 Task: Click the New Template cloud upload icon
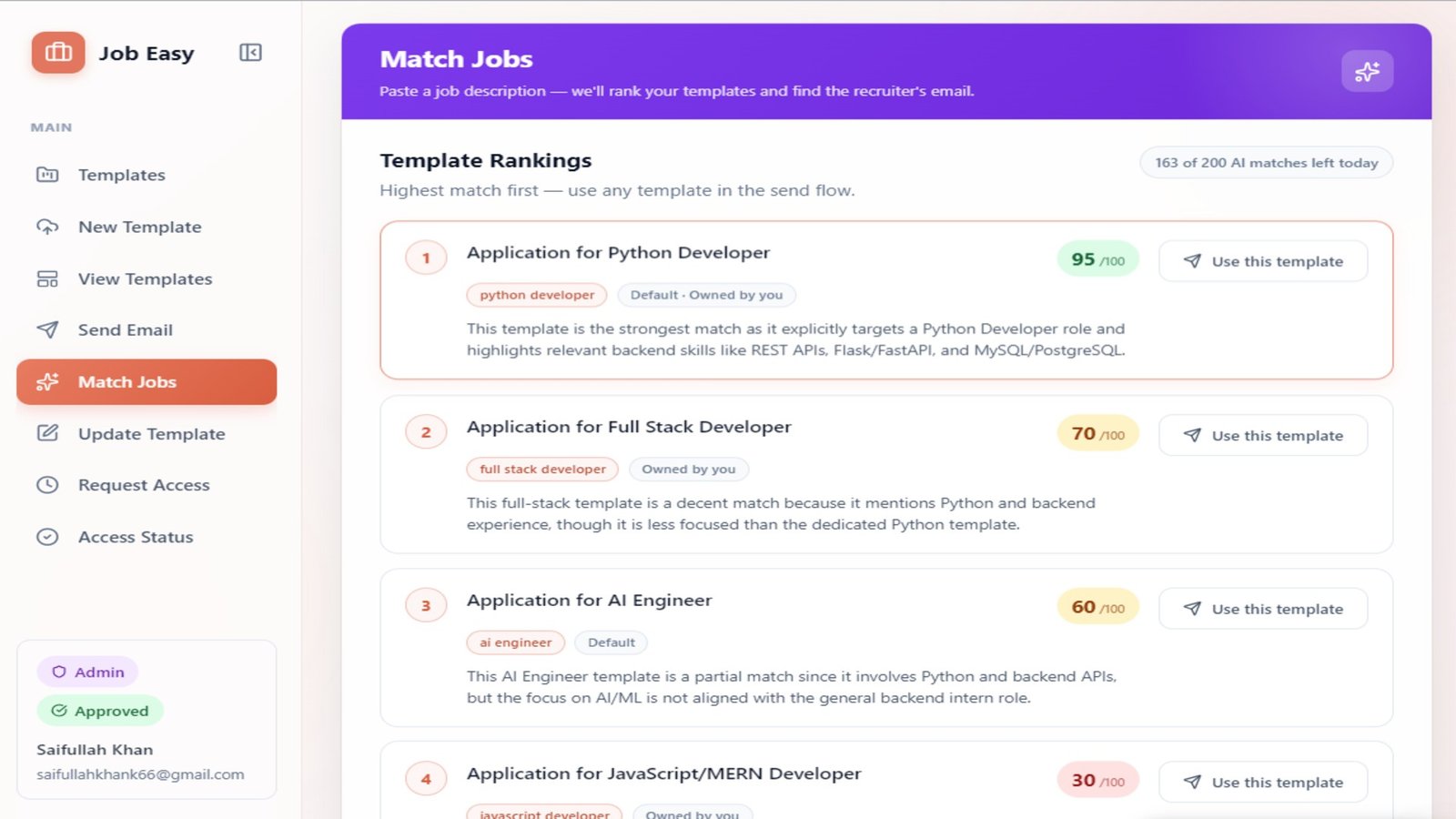click(47, 227)
